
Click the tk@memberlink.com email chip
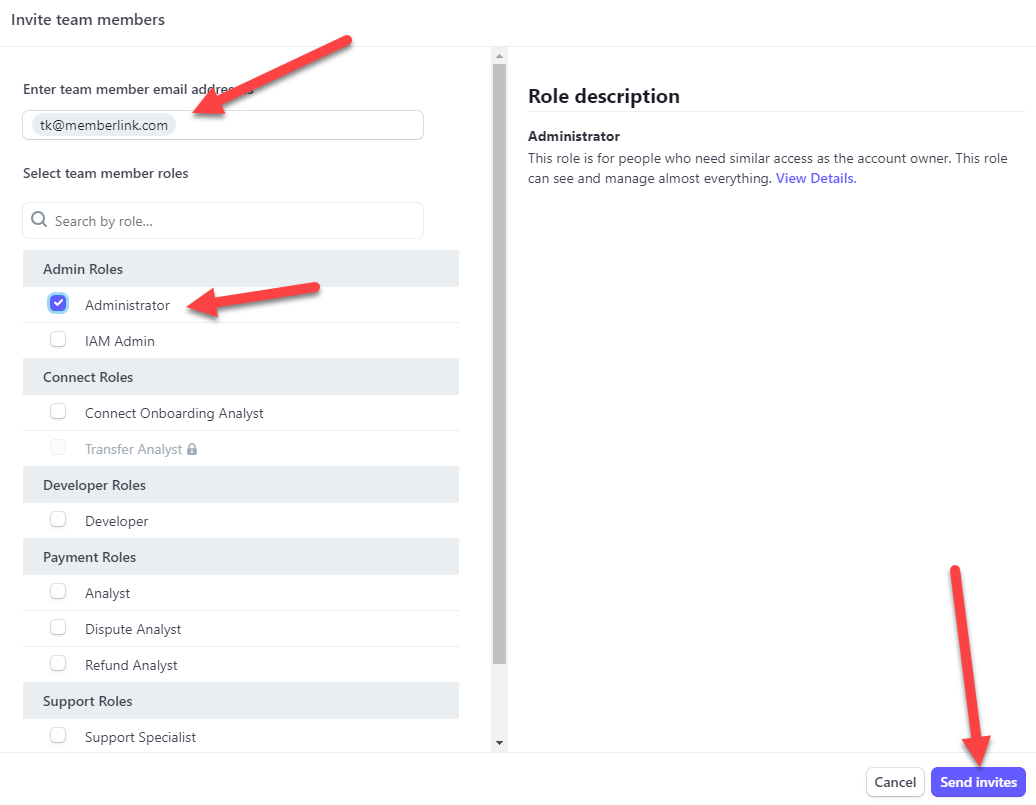(104, 125)
